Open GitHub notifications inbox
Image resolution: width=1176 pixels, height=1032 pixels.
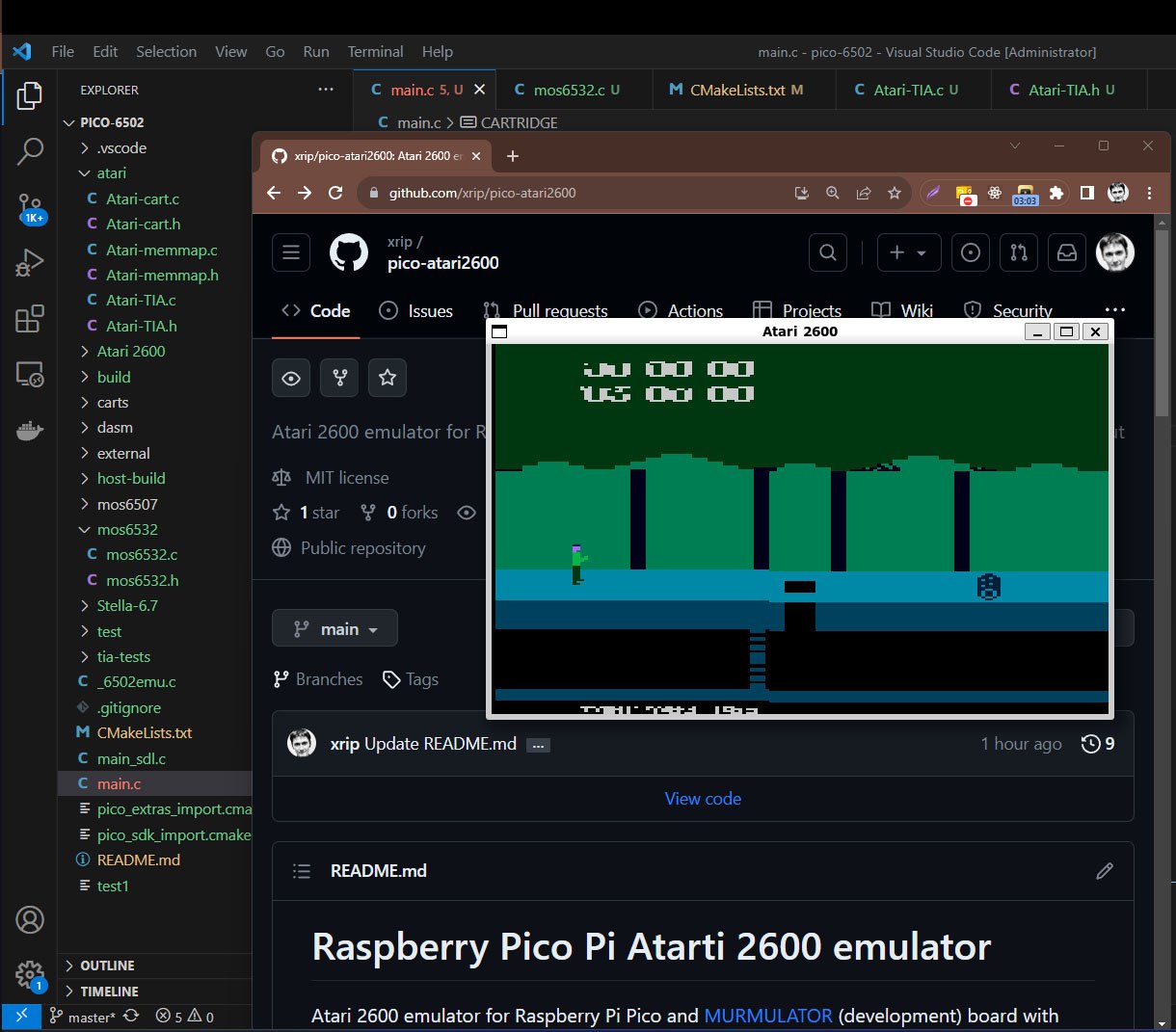point(1067,252)
